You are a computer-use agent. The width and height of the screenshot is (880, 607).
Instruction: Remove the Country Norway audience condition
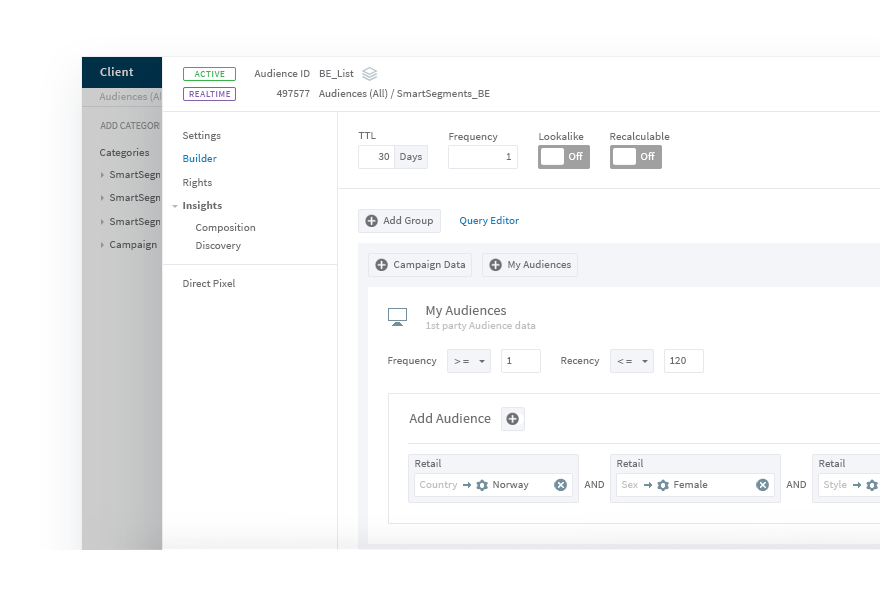560,485
